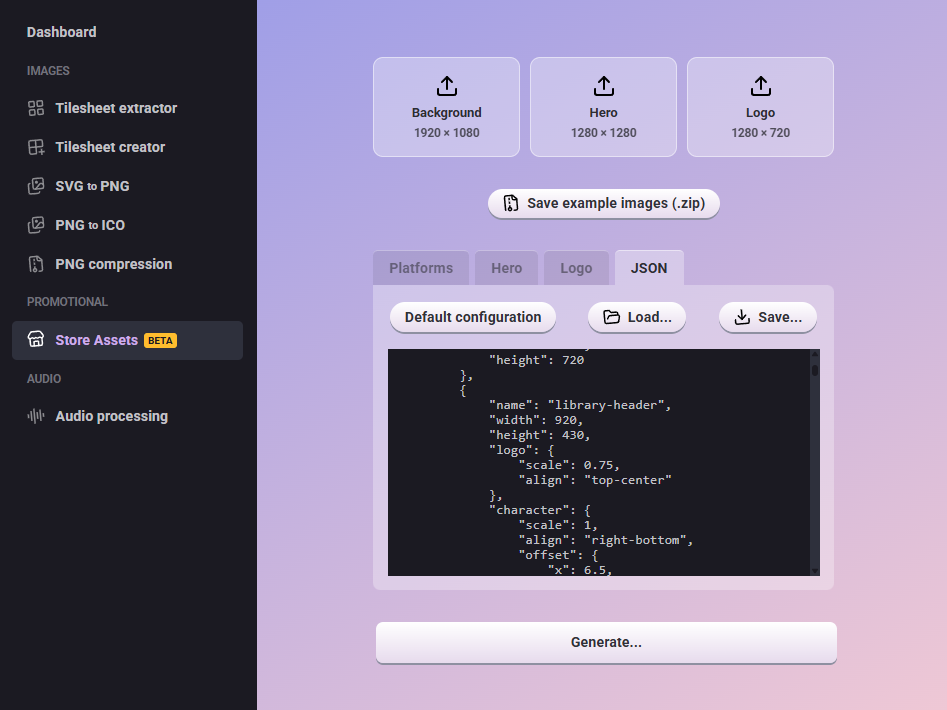Click the Audio processing waveform icon
This screenshot has height=710, width=947.
[x=36, y=416]
